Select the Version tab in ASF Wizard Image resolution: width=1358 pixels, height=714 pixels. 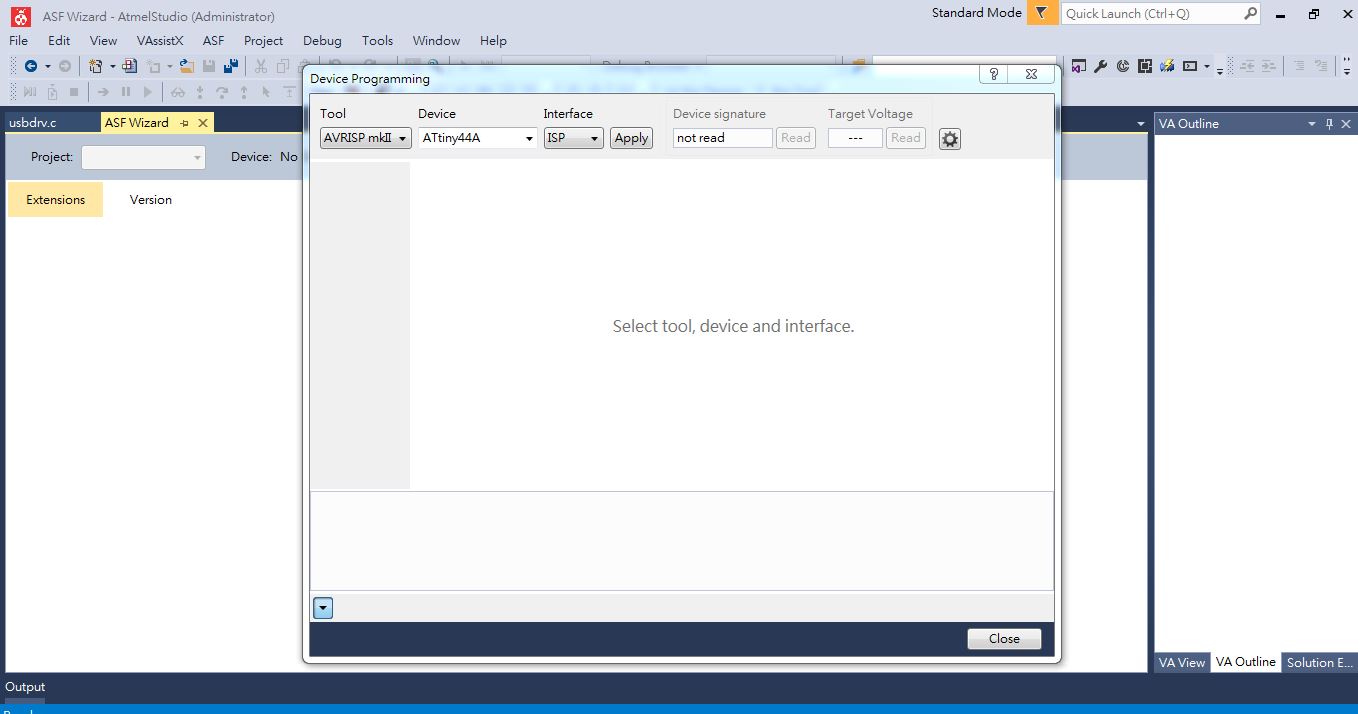pyautogui.click(x=151, y=200)
